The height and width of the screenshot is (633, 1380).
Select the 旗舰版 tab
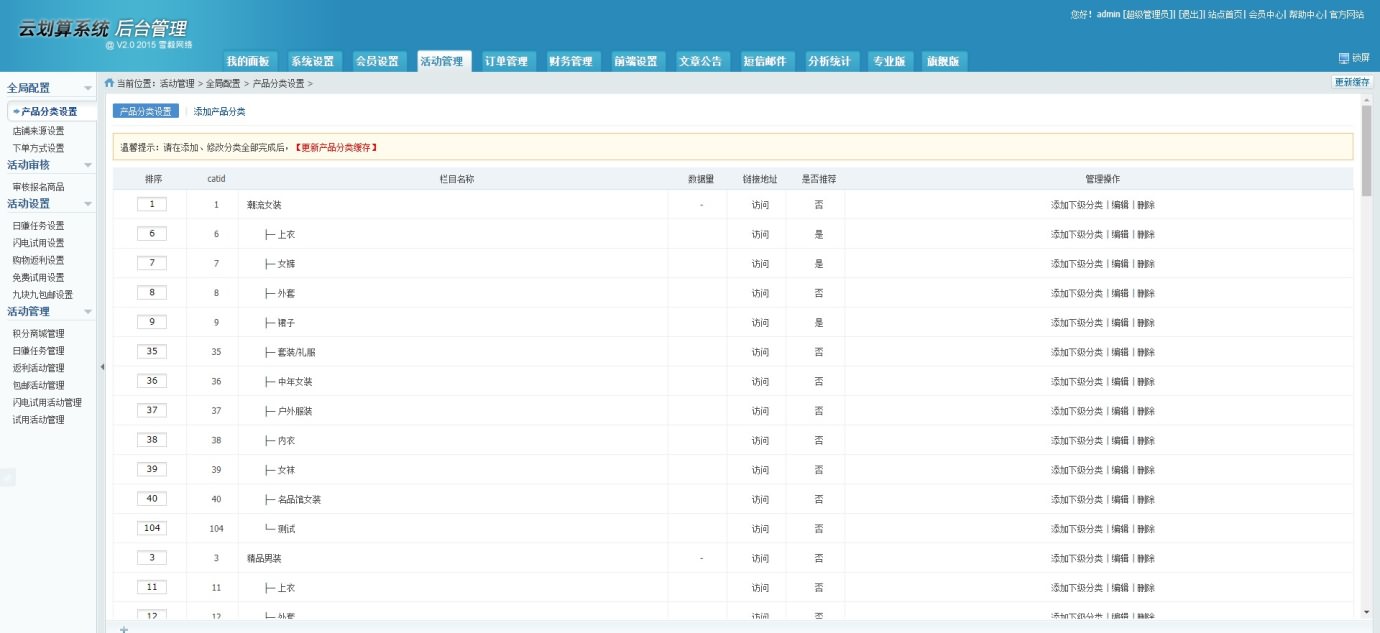coord(942,61)
